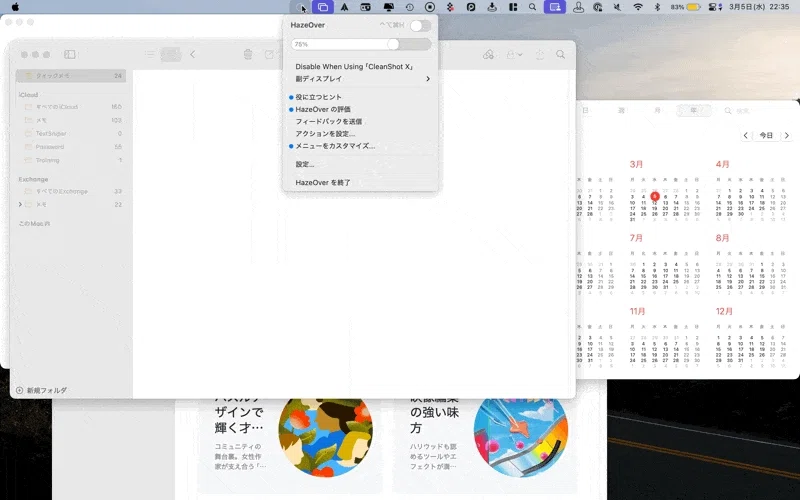Choose メニューをカスタマイズ... menu item
The height and width of the screenshot is (500, 800).
point(360,146)
